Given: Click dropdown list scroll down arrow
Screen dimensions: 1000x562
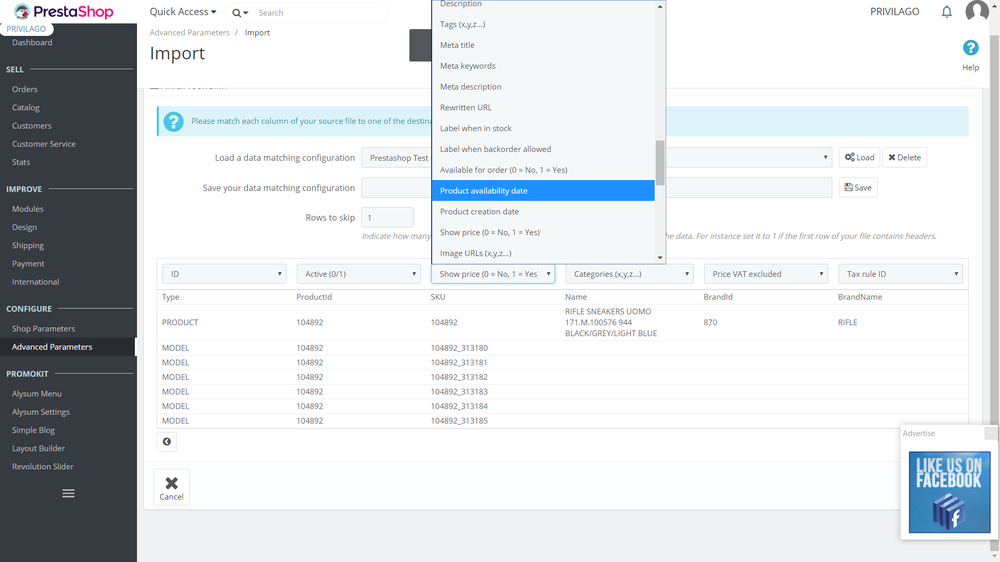Looking at the screenshot, I should coord(660,258).
